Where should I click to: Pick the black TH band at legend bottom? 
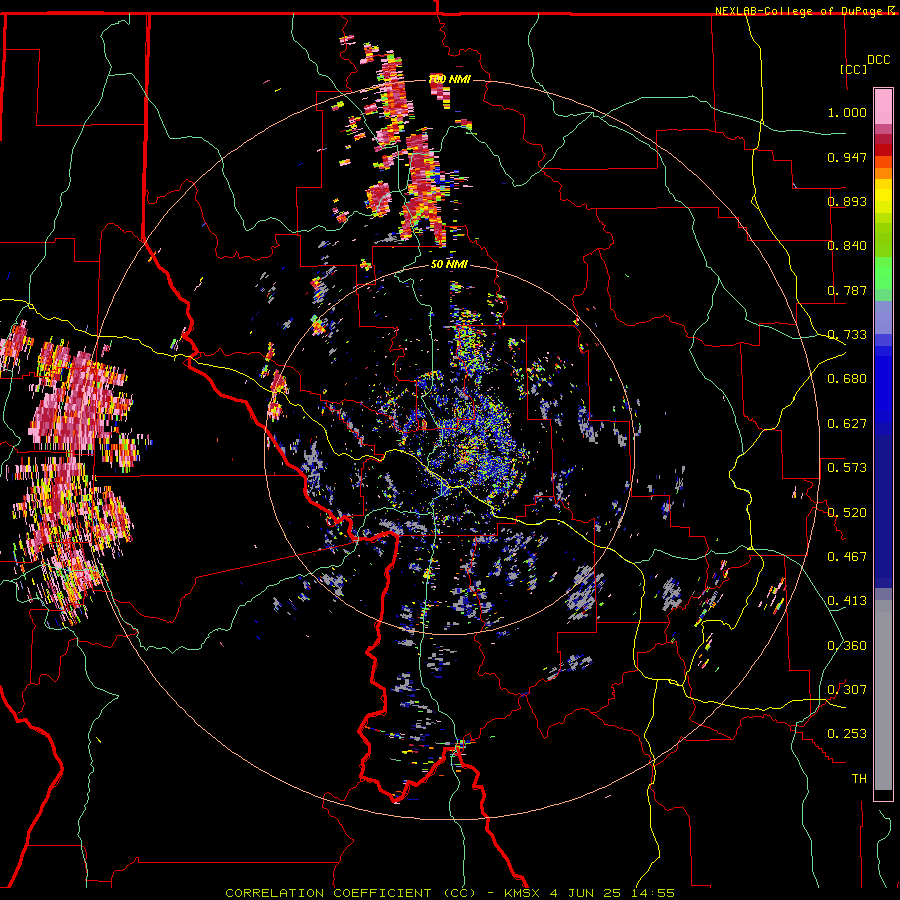point(883,794)
